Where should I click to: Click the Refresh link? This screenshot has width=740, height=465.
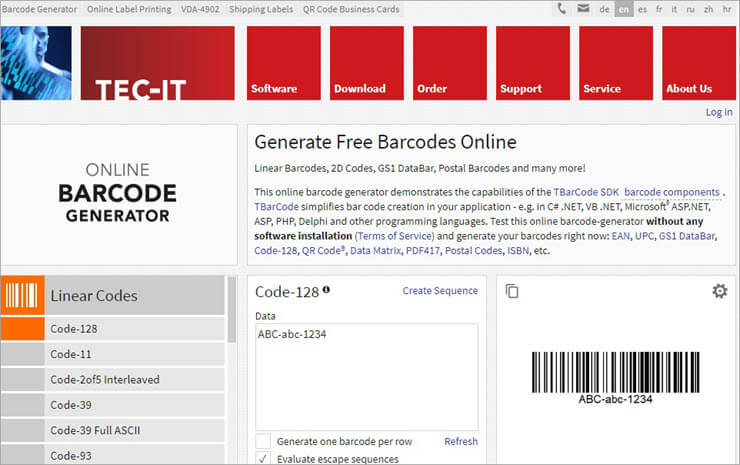point(461,441)
